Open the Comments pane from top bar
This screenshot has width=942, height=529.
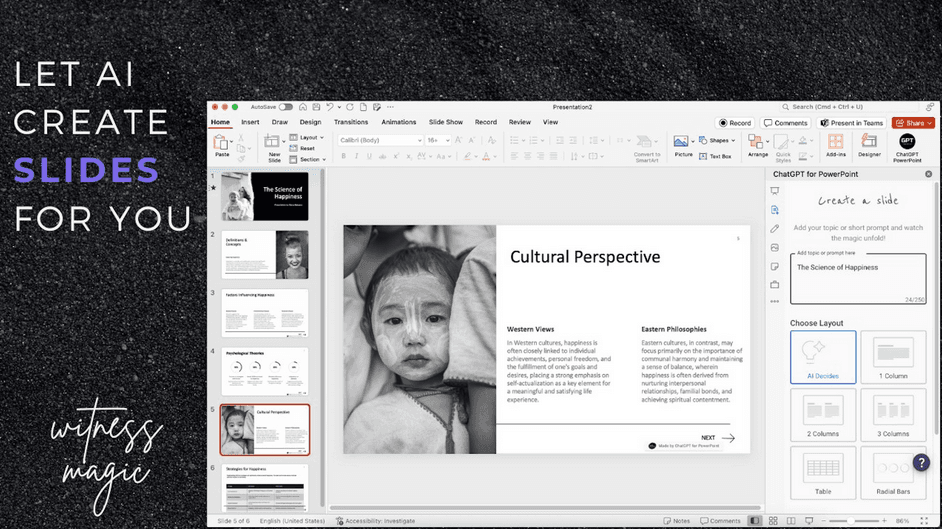(x=785, y=122)
